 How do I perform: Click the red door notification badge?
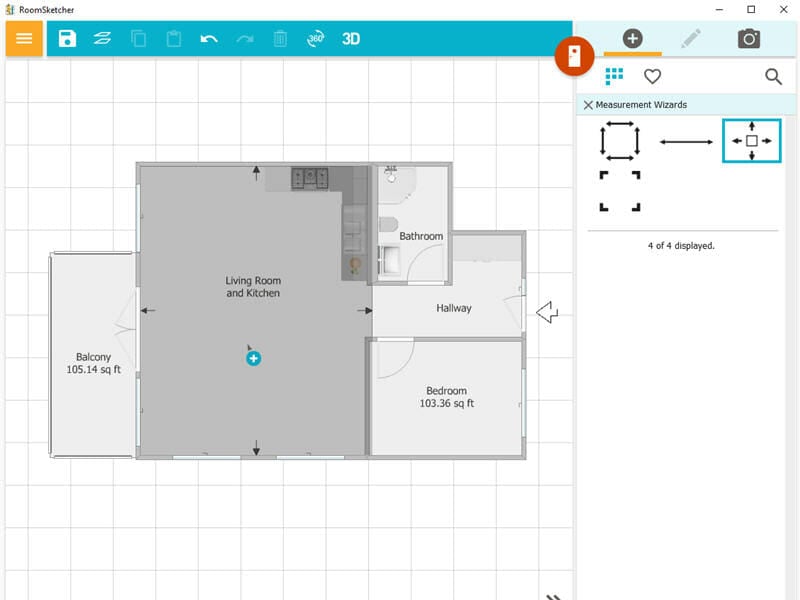pyautogui.click(x=575, y=58)
